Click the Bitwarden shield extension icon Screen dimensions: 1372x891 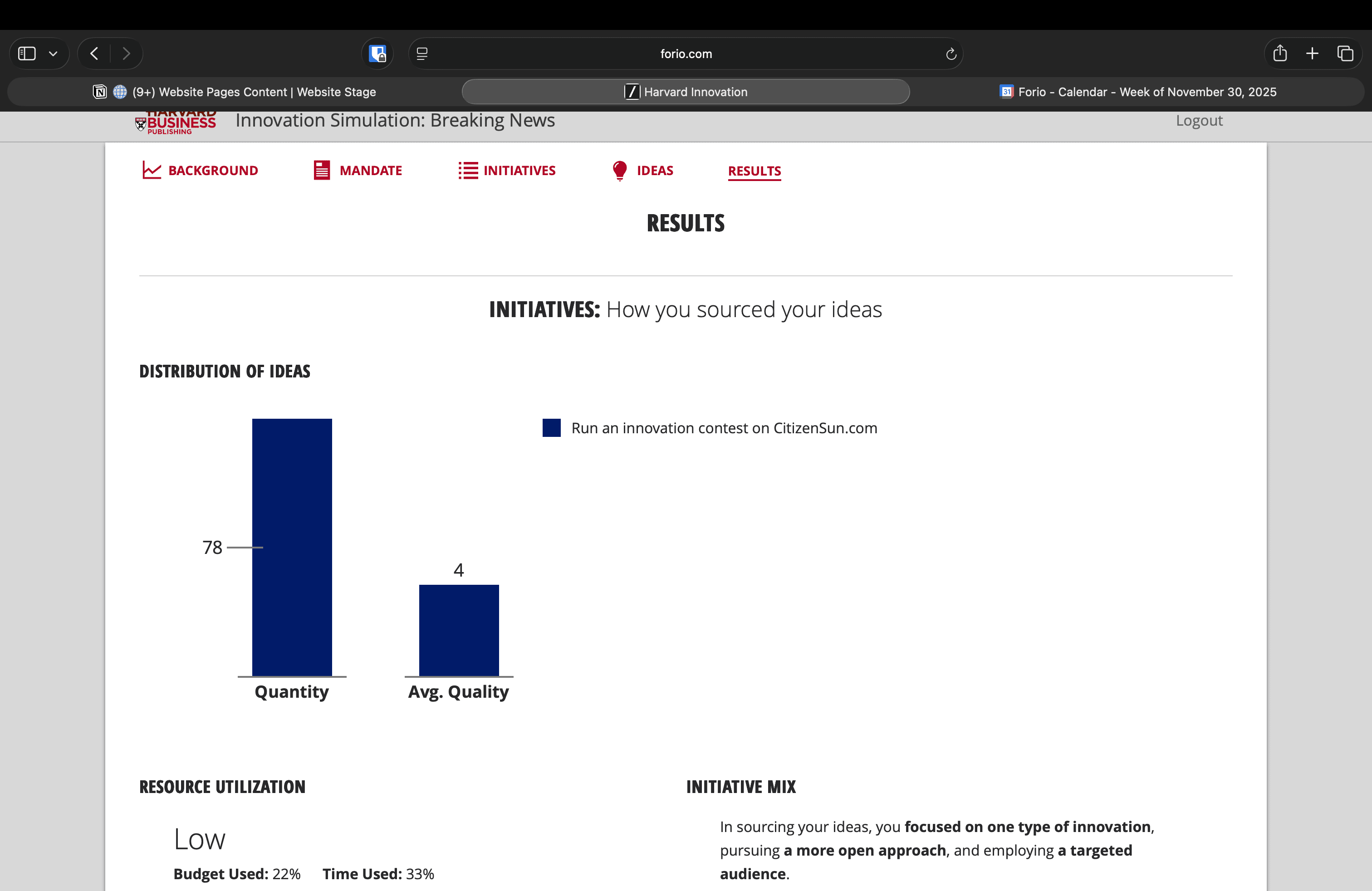tap(377, 54)
